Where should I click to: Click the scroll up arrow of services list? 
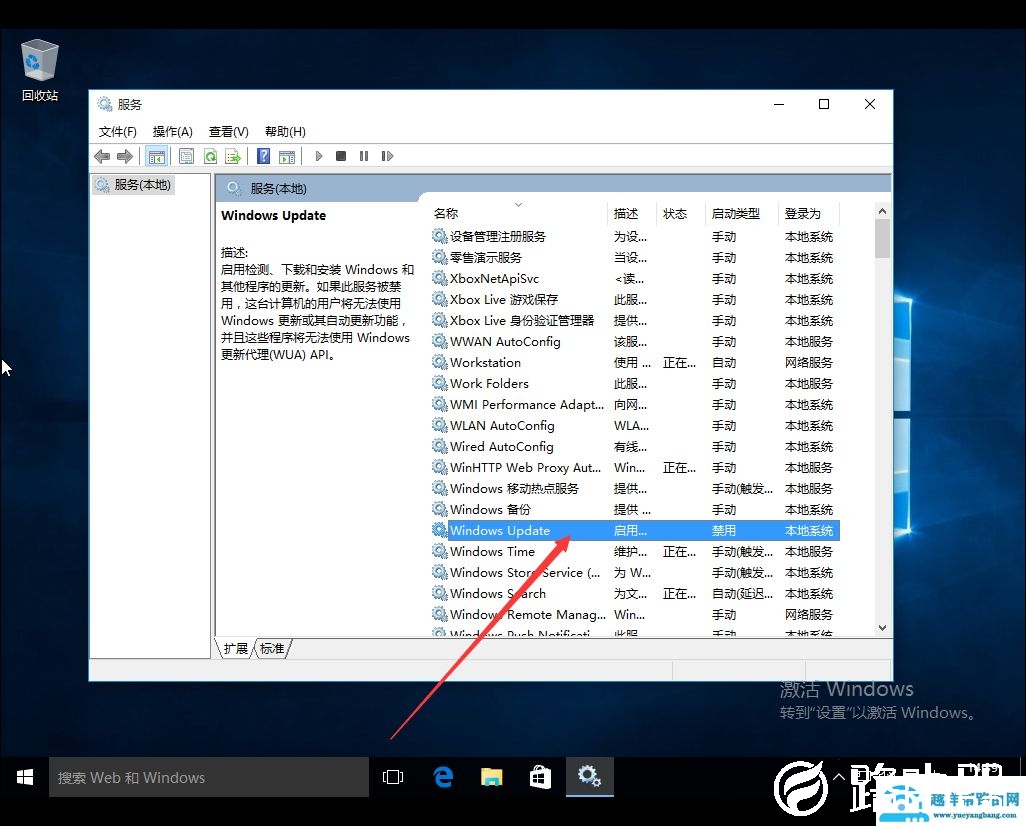[x=882, y=211]
